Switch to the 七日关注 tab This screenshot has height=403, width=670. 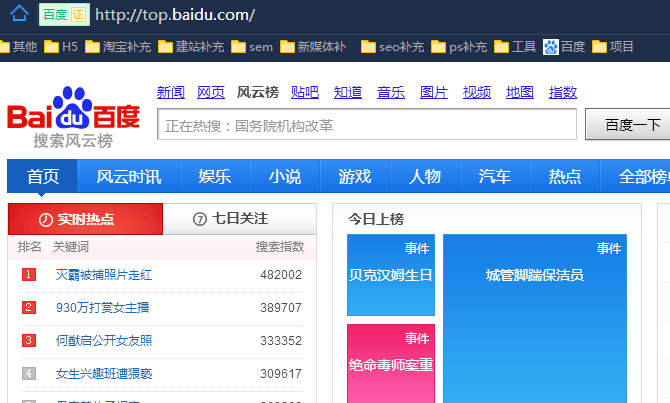pyautogui.click(x=240, y=219)
